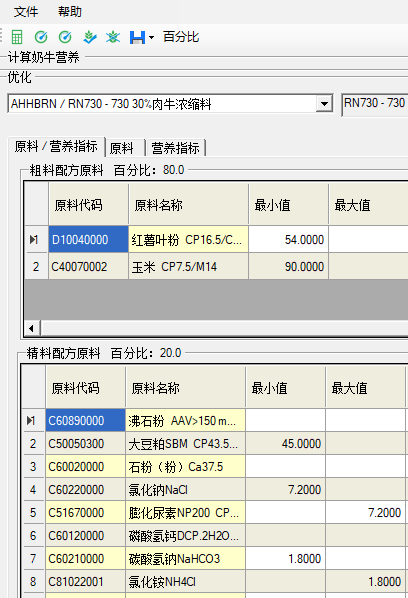Select cell 沸石粉 AAV>150
Image resolution: width=408 pixels, height=598 pixels.
pyautogui.click(x=185, y=420)
